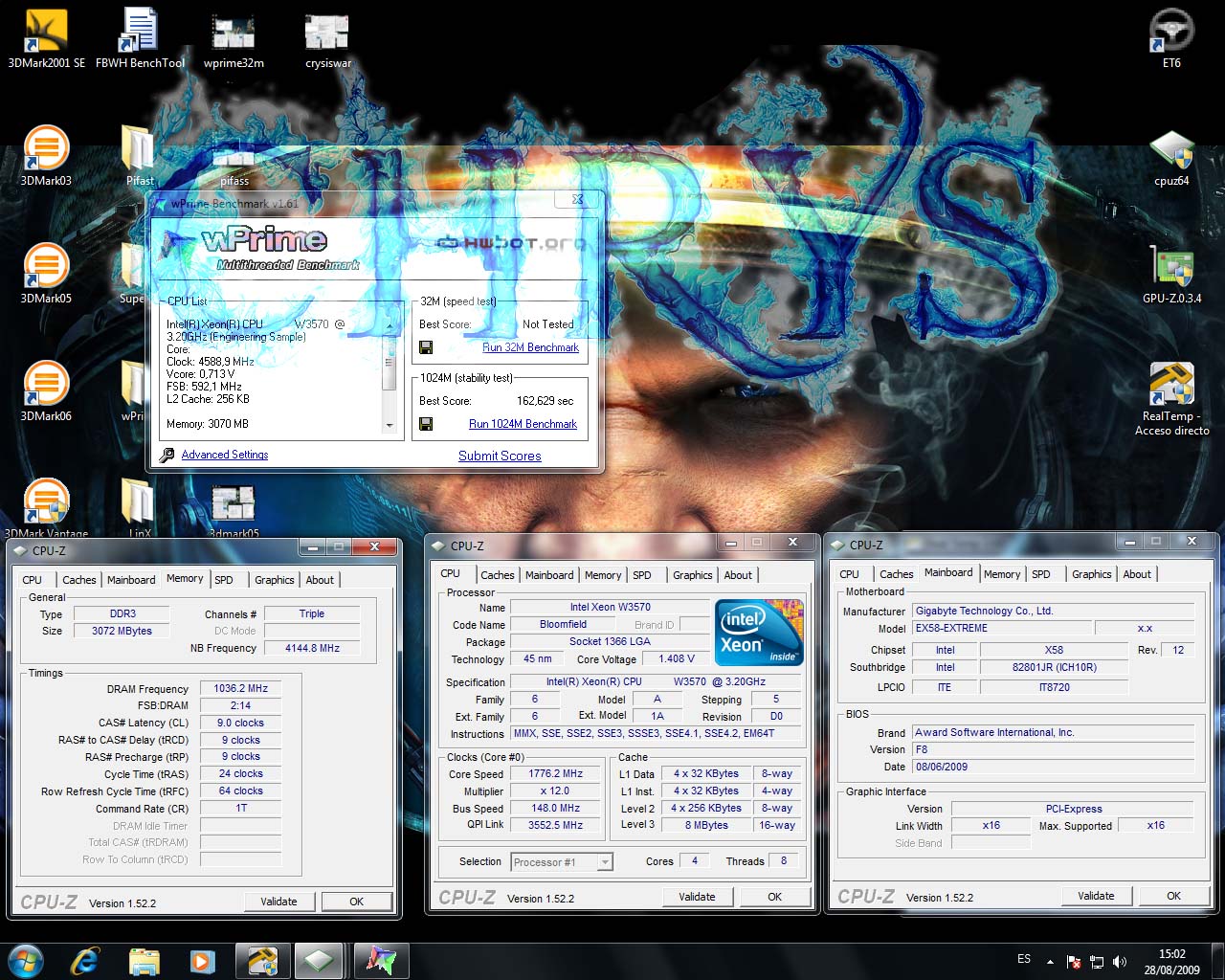Open Graphics tab in DDR3 memory CPU-Z window
Screen dimensions: 1225x980
[x=275, y=580]
